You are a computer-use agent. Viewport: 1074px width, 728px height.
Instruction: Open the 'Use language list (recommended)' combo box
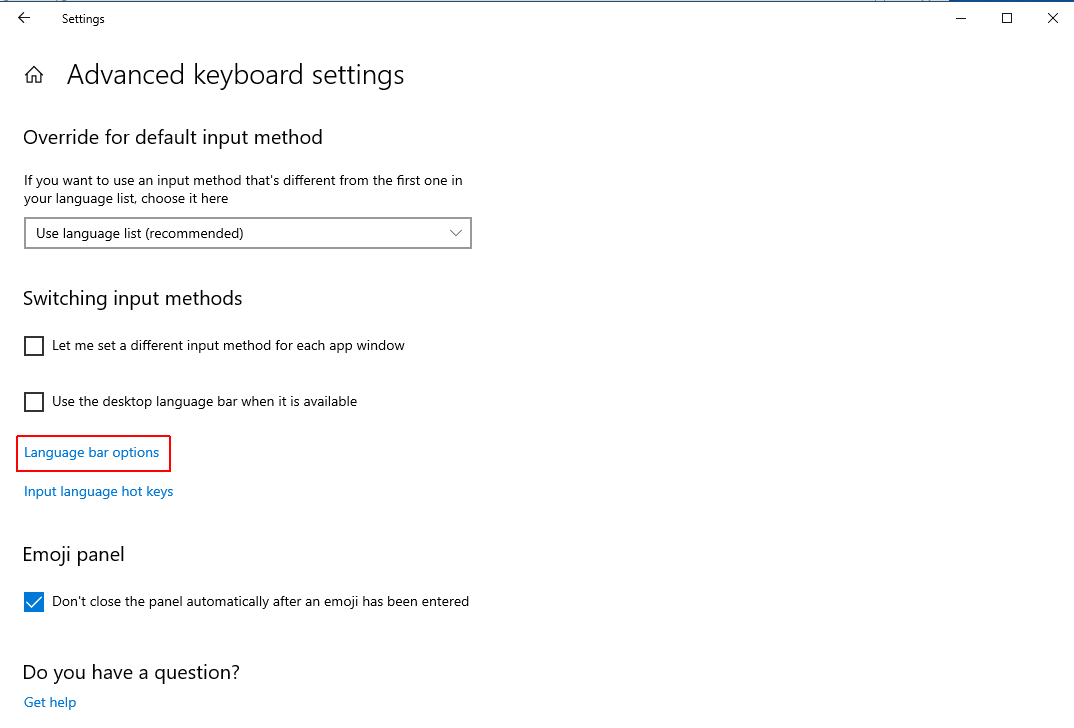[248, 233]
